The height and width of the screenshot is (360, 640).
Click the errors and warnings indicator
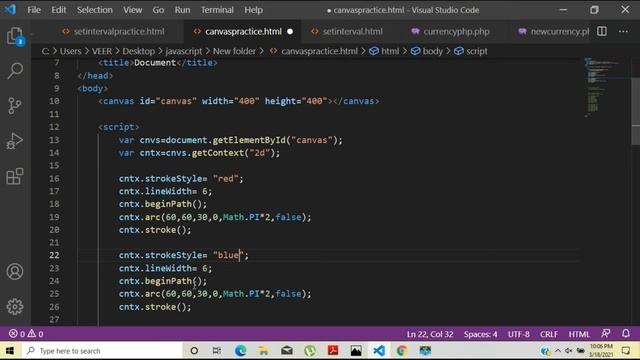[26, 334]
